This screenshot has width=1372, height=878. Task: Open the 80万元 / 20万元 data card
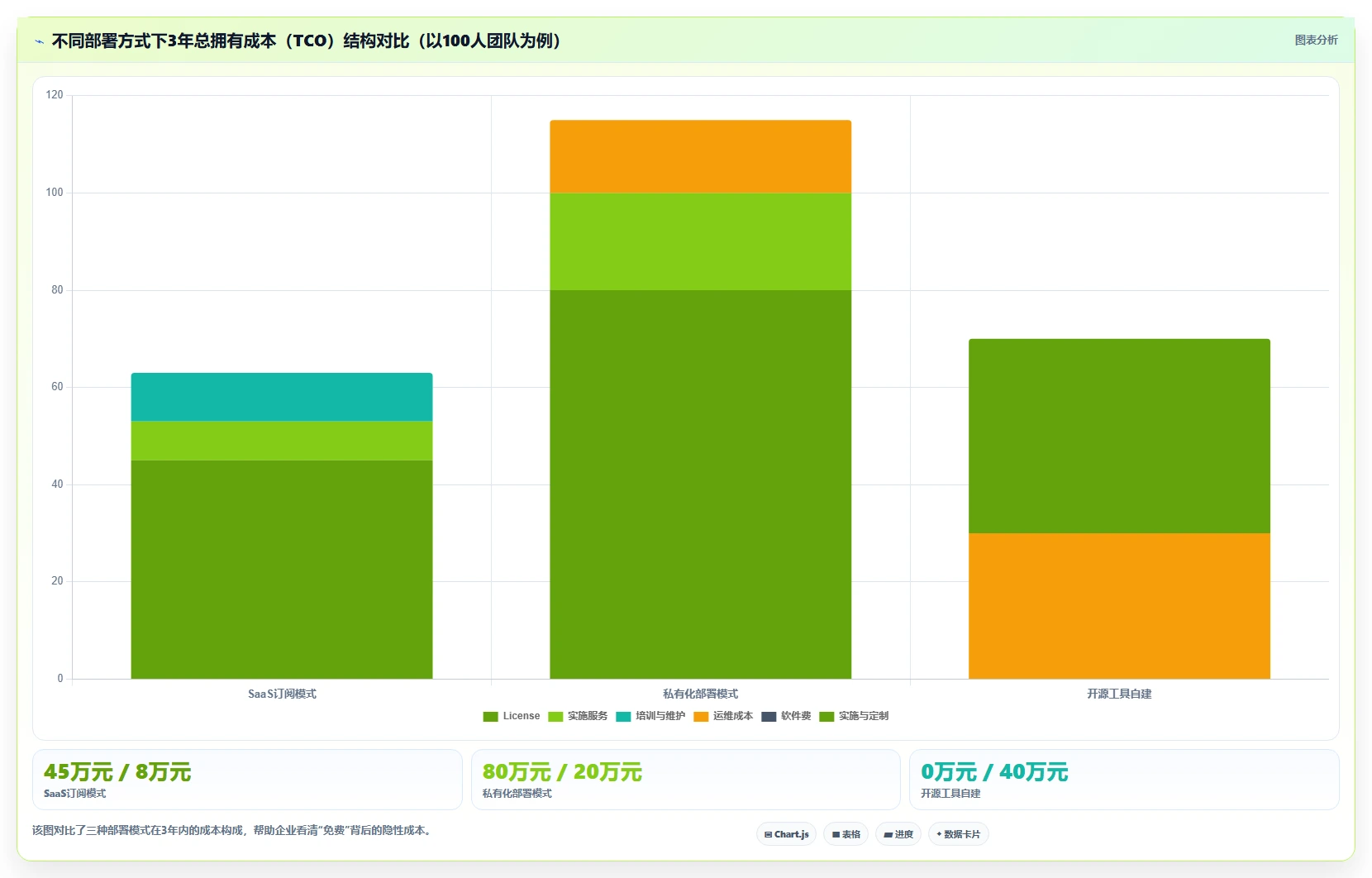tap(685, 780)
